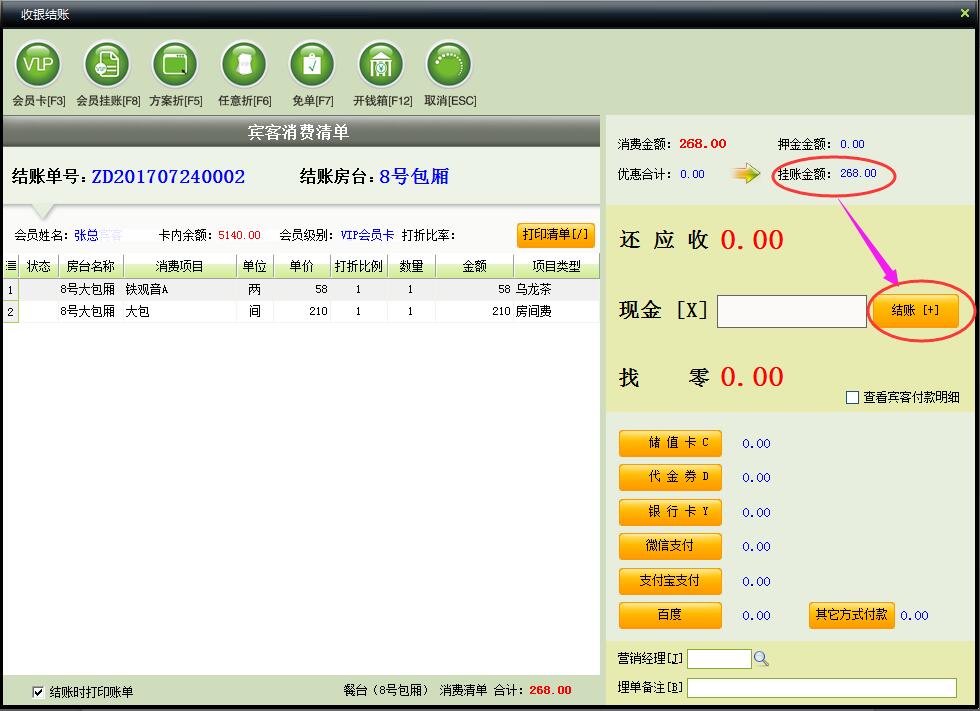
Task: Pay with 储值卡 C button
Action: point(670,443)
